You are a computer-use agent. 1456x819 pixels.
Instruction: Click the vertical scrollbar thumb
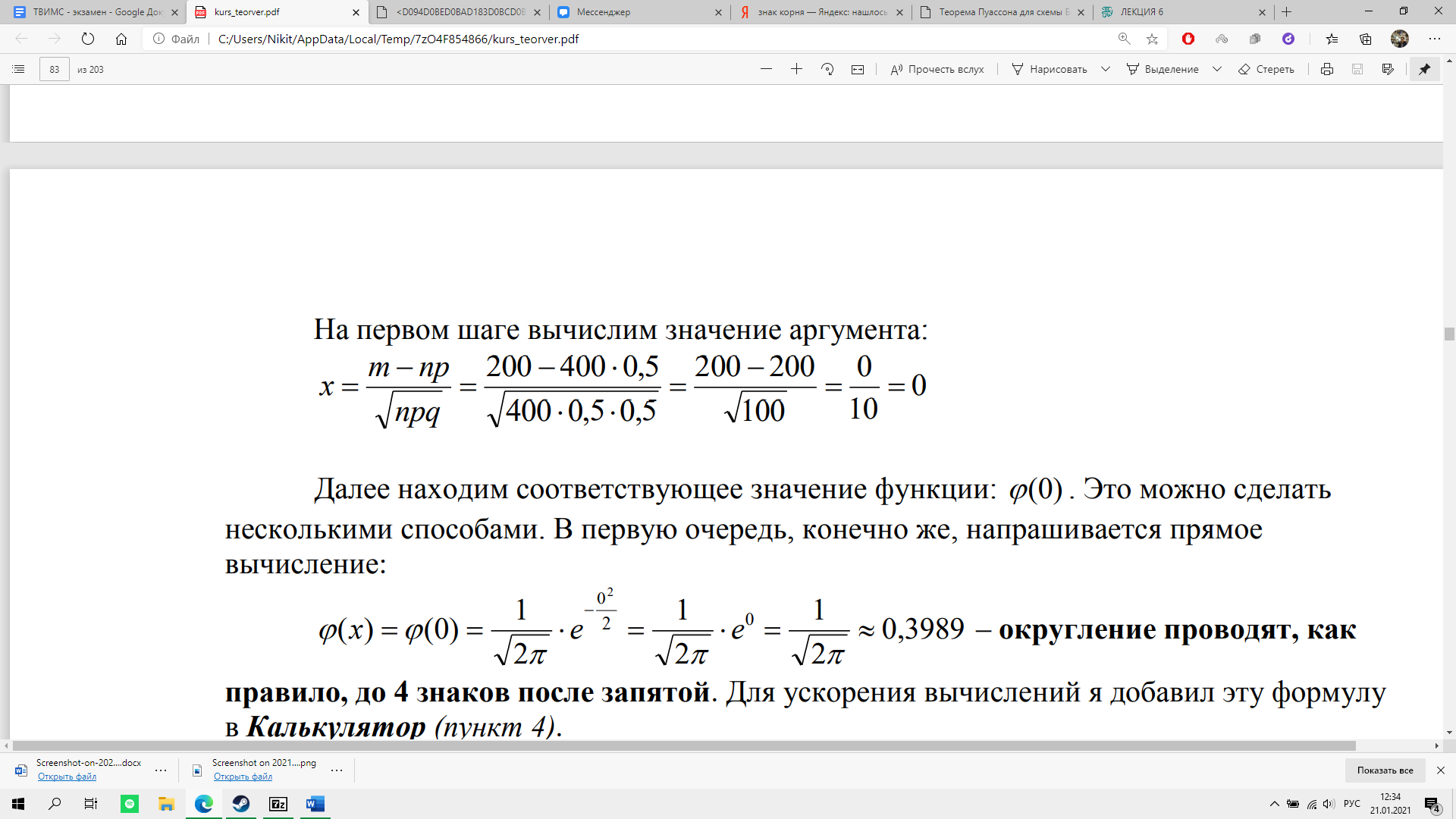tap(1449, 334)
